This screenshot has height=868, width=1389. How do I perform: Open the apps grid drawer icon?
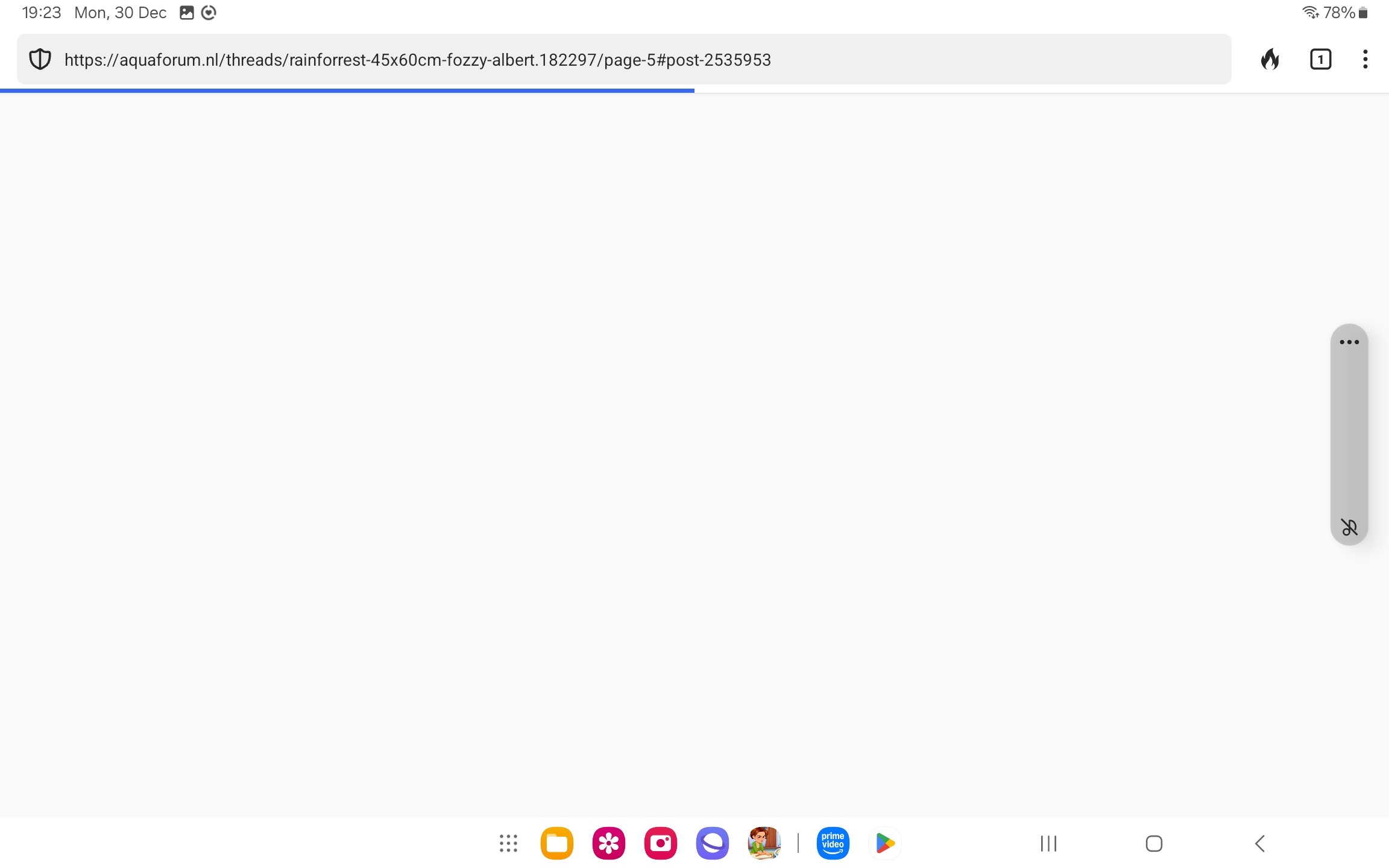point(508,843)
